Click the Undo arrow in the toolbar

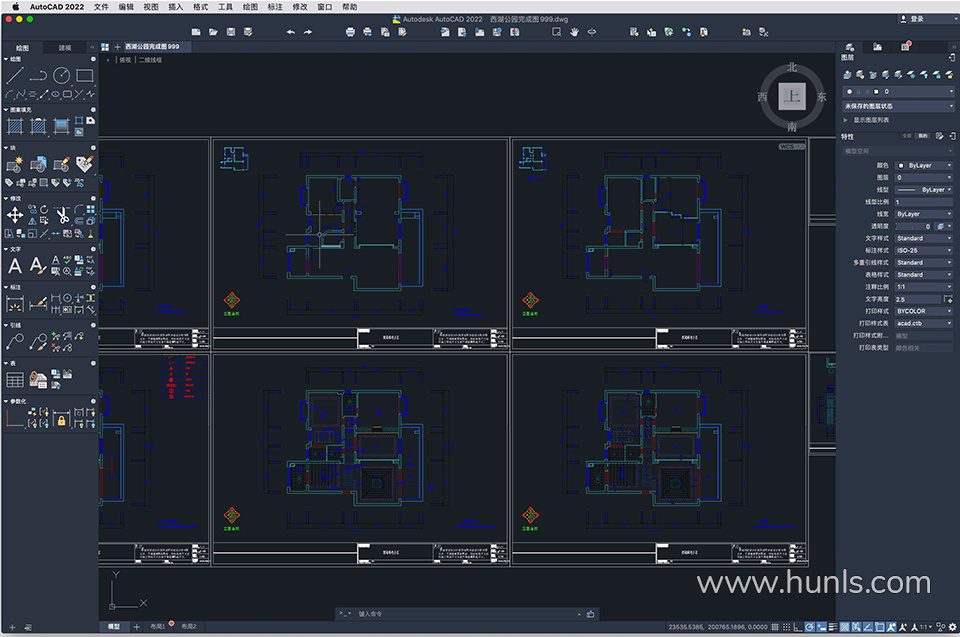pos(290,32)
